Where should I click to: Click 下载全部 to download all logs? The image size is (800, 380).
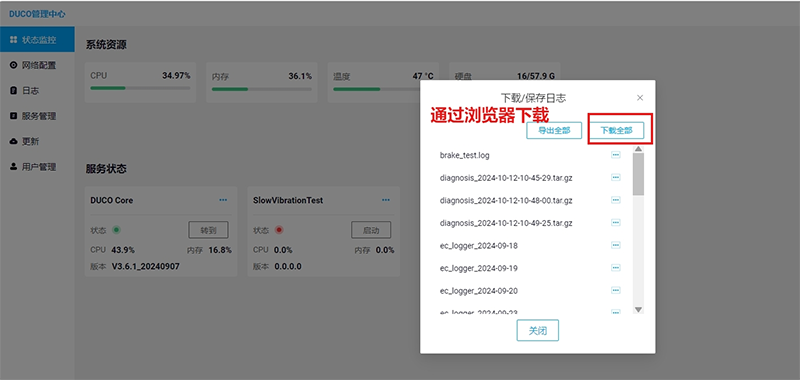pyautogui.click(x=616, y=130)
